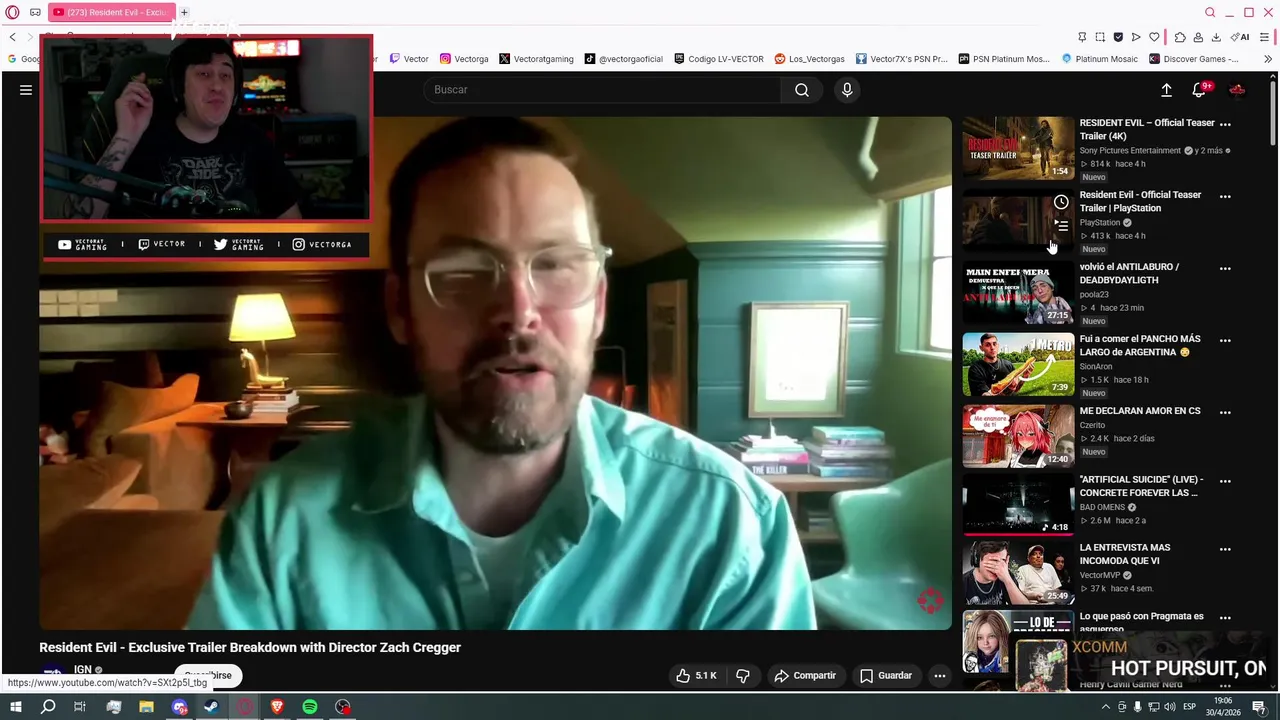Viewport: 1280px width, 720px height.
Task: Open a new browser tab with plus
Action: pyautogui.click(x=184, y=12)
